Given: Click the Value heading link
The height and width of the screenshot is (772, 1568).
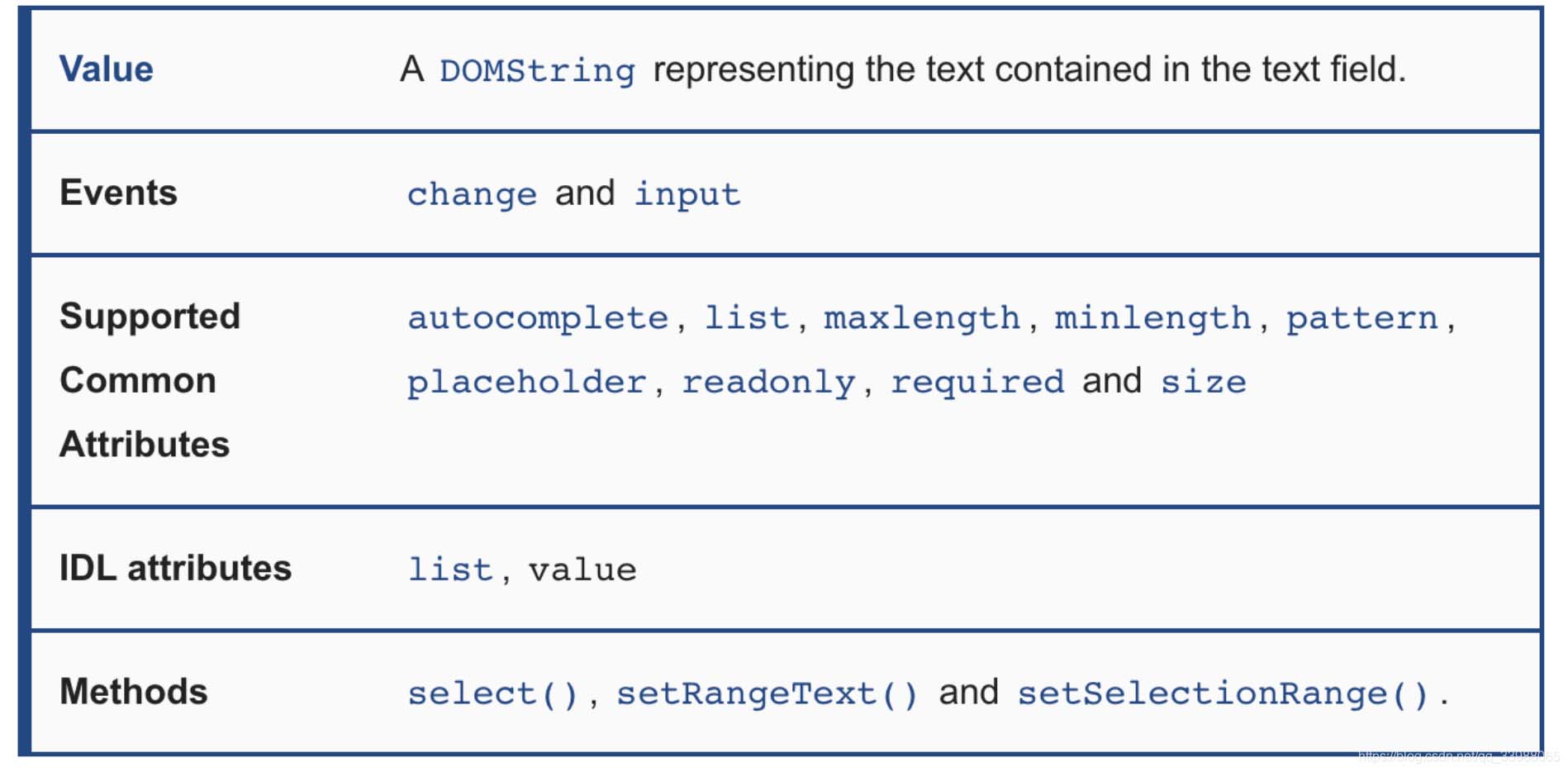Looking at the screenshot, I should 106,69.
